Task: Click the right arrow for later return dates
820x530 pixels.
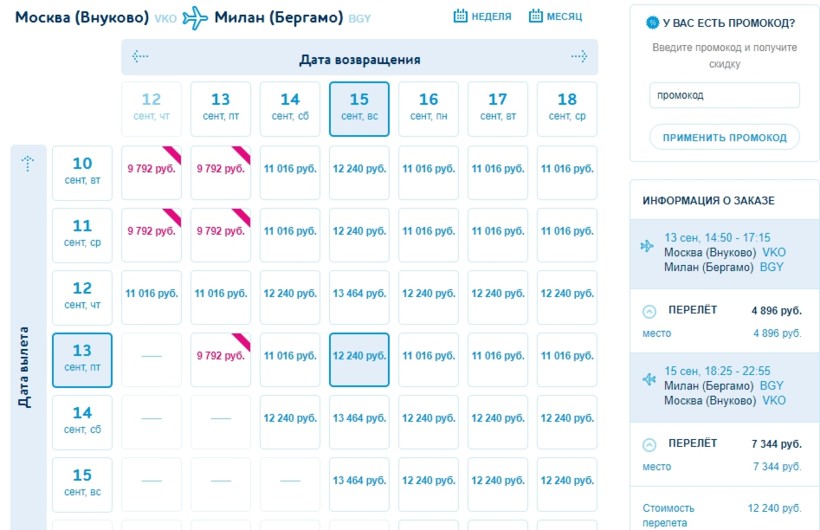Action: [579, 57]
